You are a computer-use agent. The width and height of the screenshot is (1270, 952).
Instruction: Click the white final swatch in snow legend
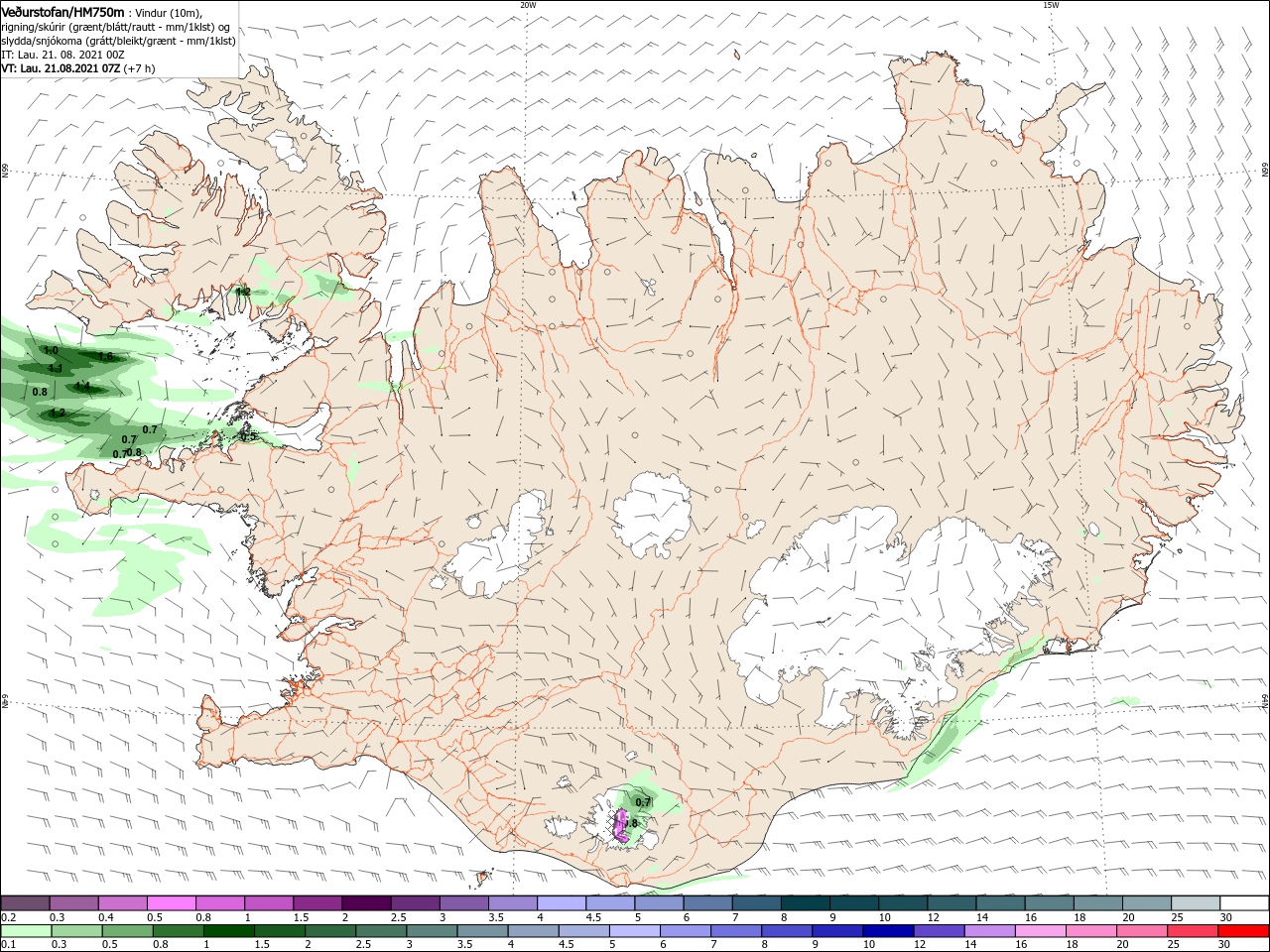point(1244,902)
